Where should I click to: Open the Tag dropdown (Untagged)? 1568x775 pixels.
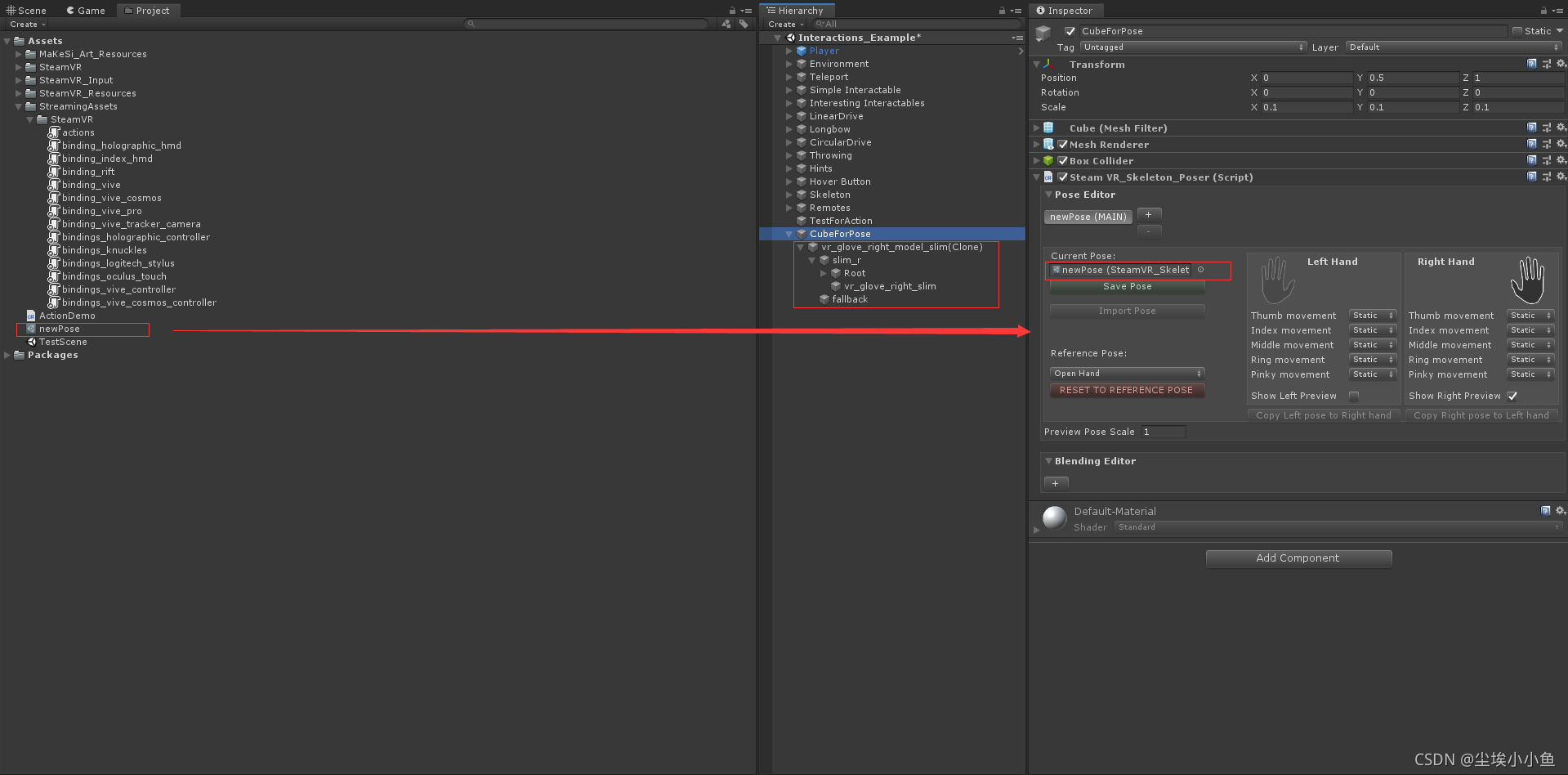(x=1193, y=47)
